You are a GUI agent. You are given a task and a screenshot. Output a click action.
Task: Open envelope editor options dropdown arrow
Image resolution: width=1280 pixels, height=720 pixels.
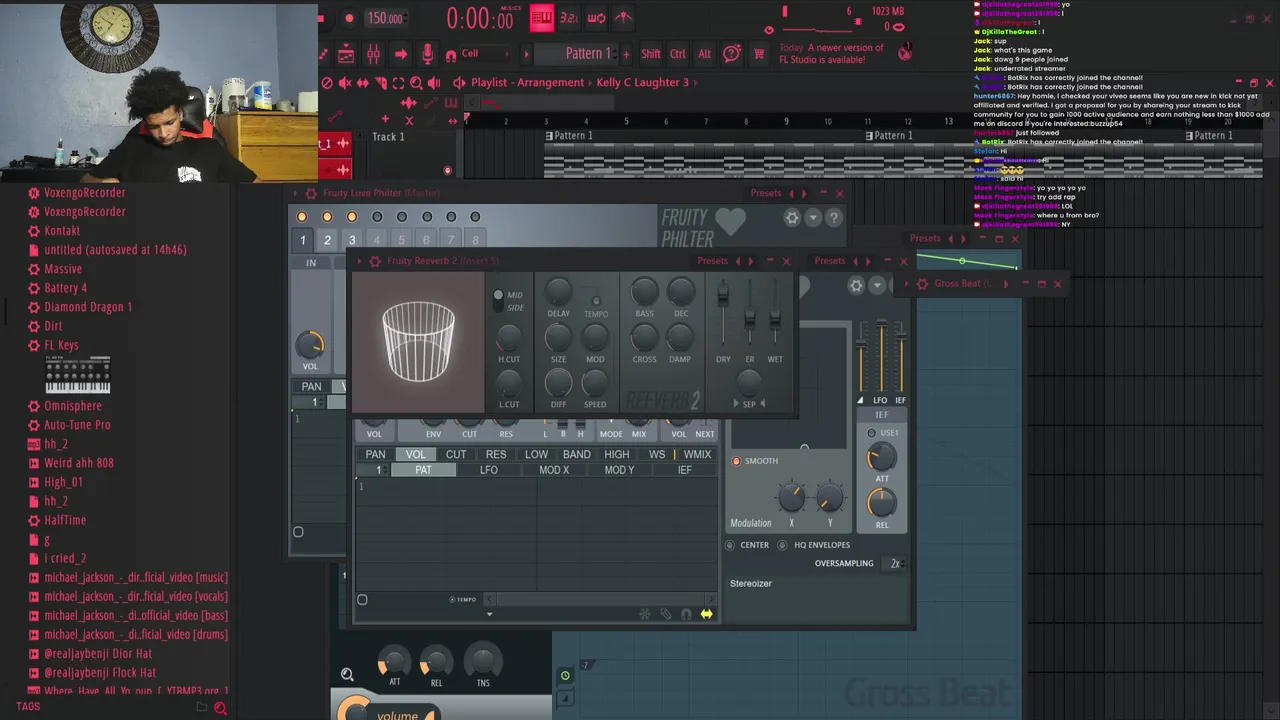tap(489, 614)
